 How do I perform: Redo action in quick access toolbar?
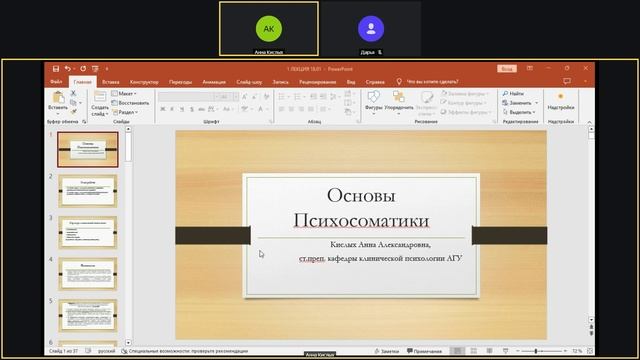(83, 69)
